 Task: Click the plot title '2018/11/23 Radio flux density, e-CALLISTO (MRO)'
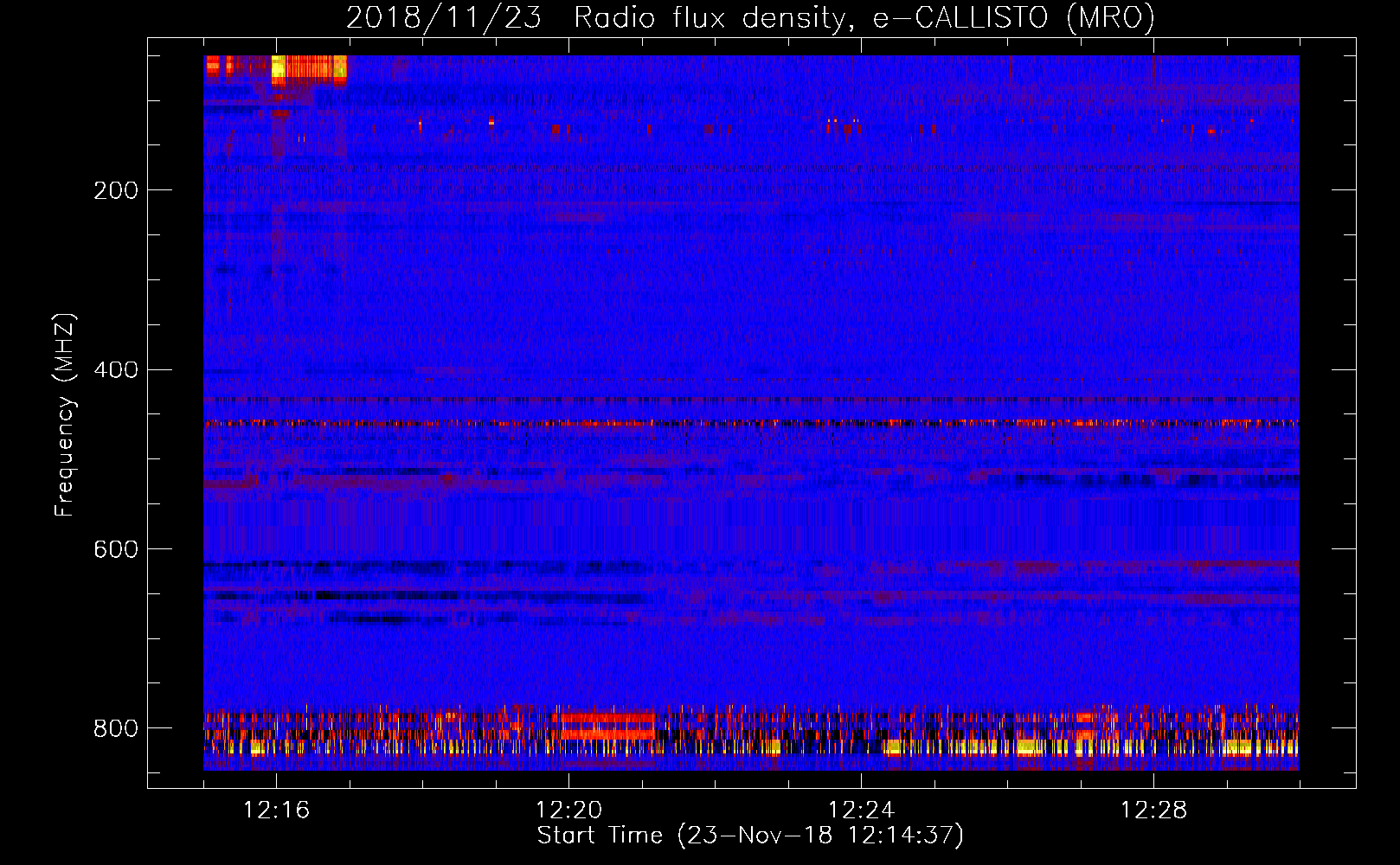click(x=750, y=17)
